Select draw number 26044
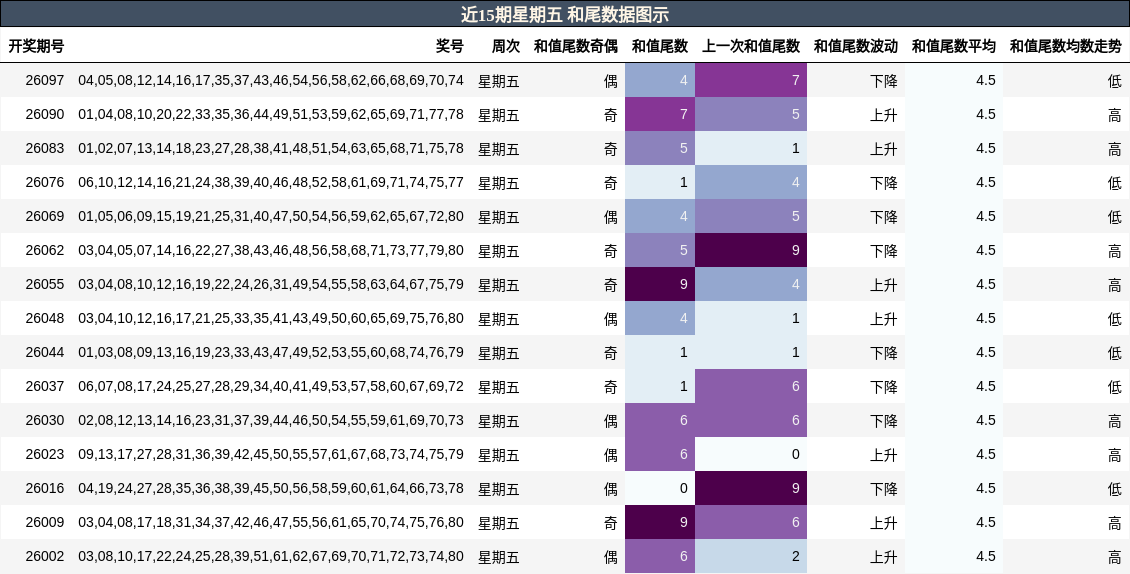The width and height of the screenshot is (1130, 574). coord(45,352)
